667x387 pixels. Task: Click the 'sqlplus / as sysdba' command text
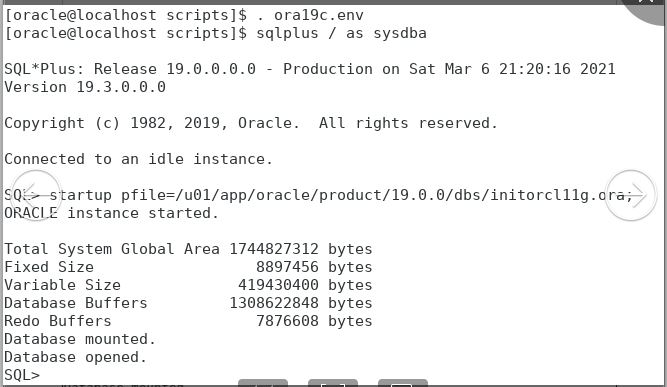(x=341, y=33)
